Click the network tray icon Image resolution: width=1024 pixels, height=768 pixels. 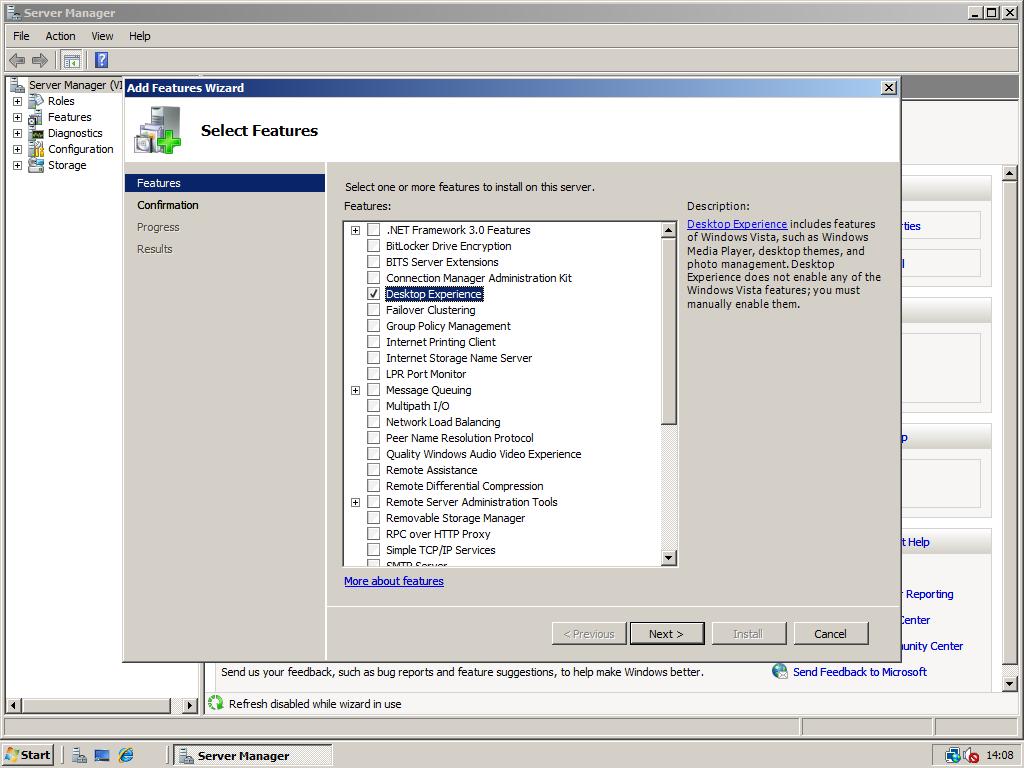pos(953,756)
